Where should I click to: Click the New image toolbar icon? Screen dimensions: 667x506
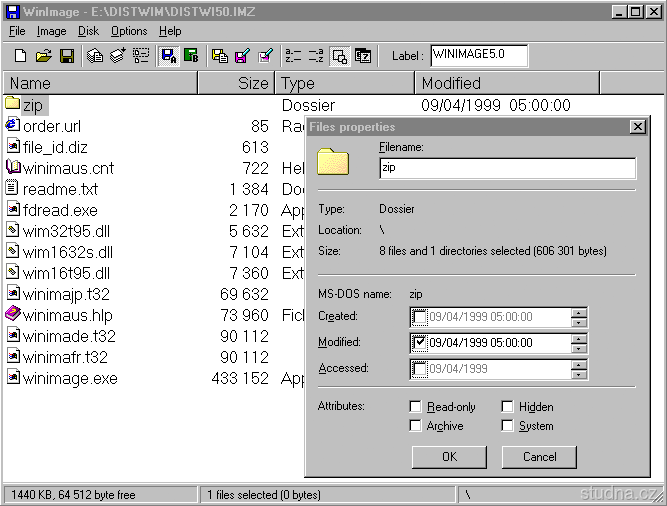20,56
